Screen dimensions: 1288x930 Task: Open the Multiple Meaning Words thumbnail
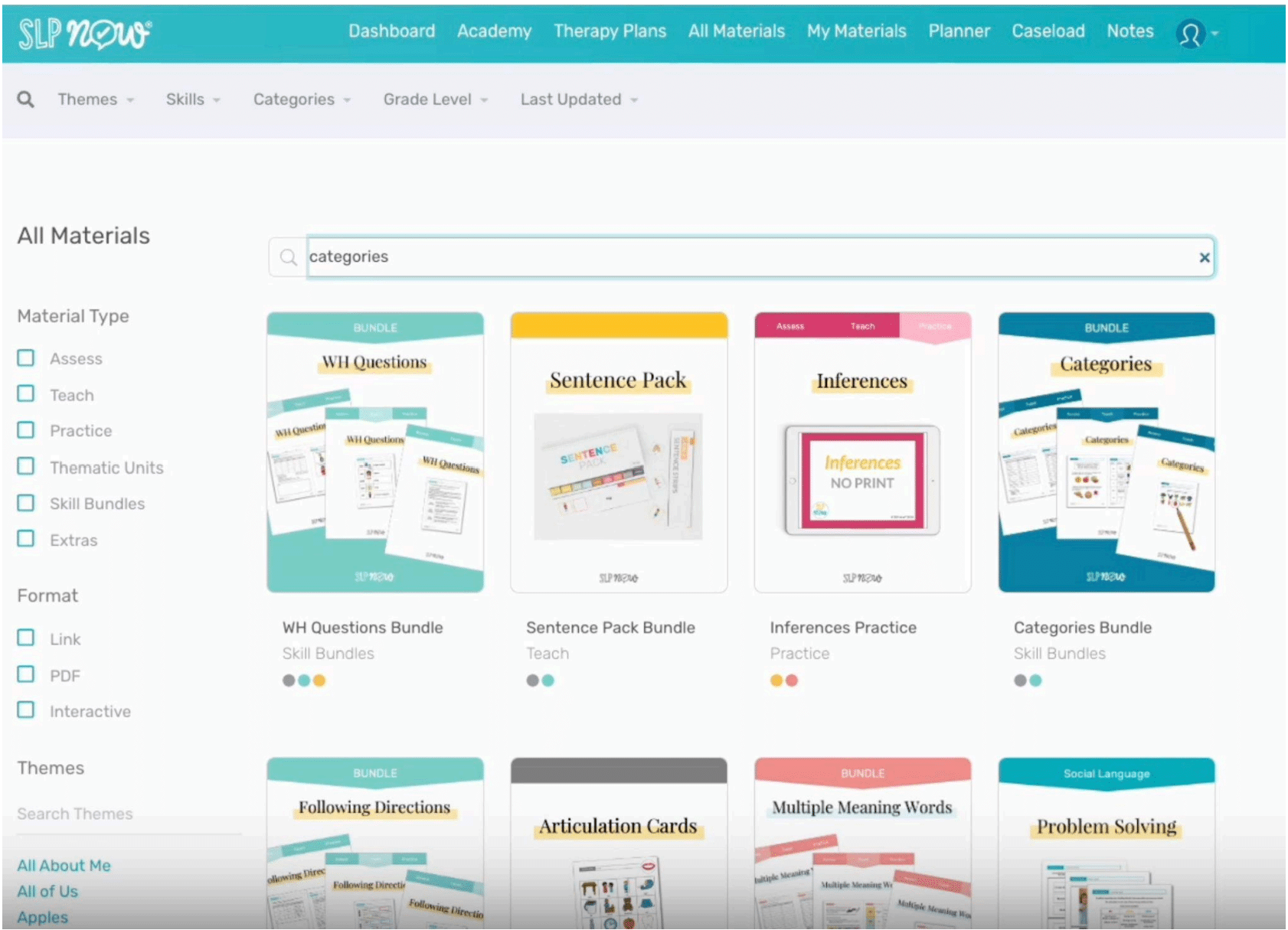(862, 844)
